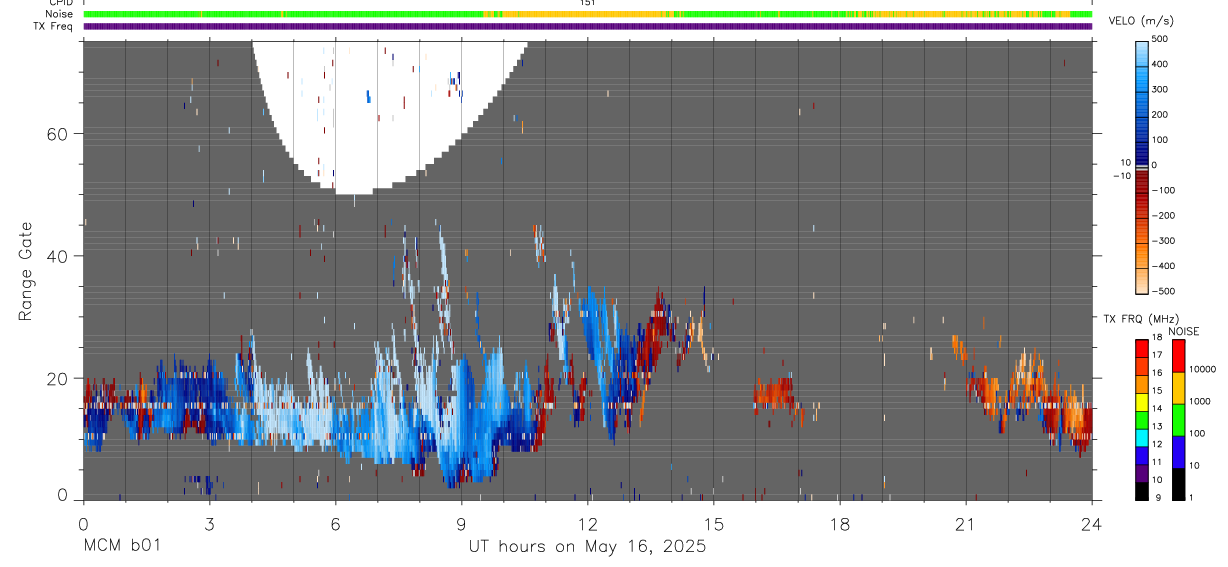
Task: Click the 200 tick on the velocity scale
Action: point(1162,115)
